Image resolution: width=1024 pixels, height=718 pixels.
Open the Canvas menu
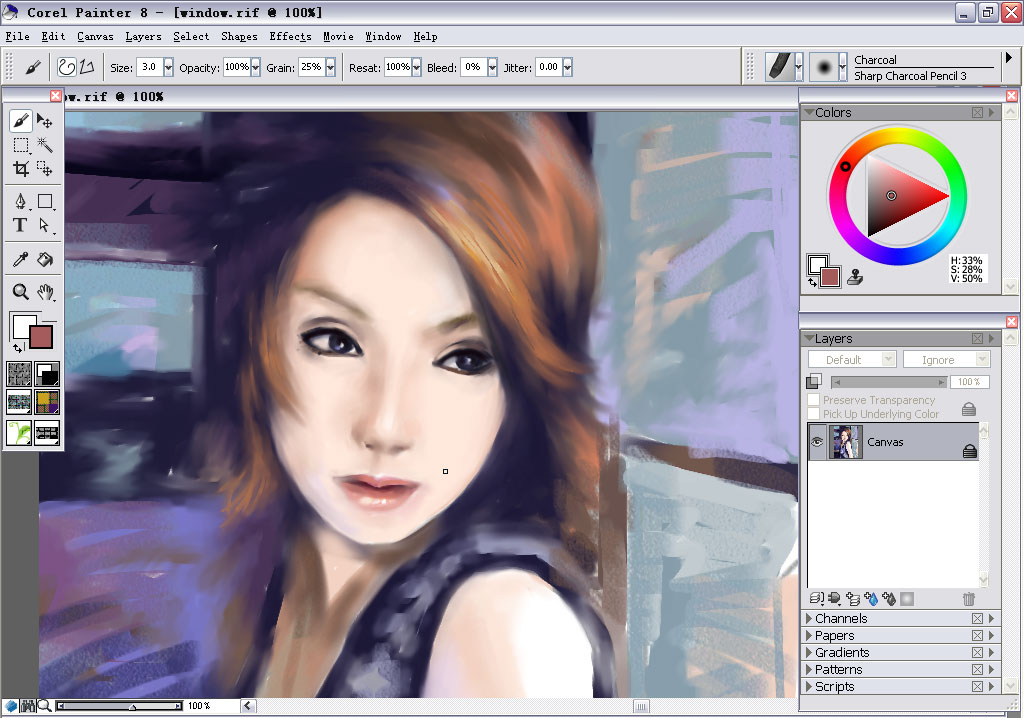(95, 37)
